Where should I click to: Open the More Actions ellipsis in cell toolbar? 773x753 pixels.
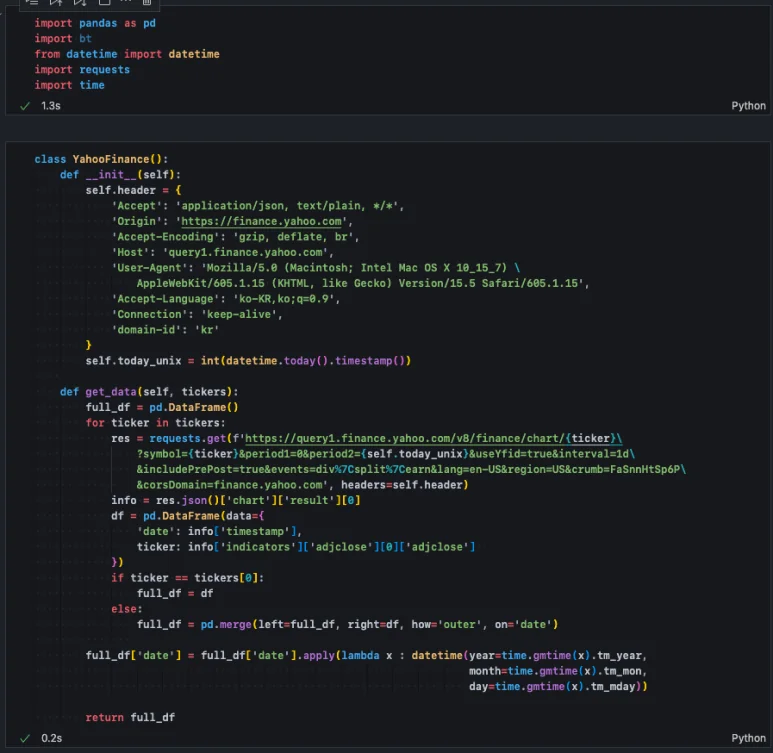pos(126,3)
